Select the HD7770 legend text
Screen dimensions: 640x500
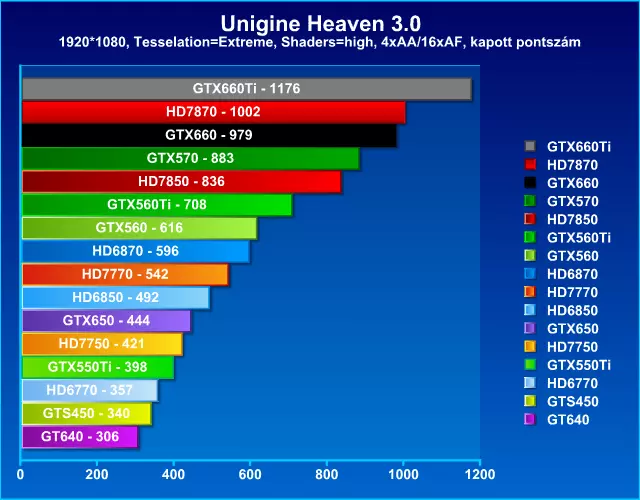572,292
